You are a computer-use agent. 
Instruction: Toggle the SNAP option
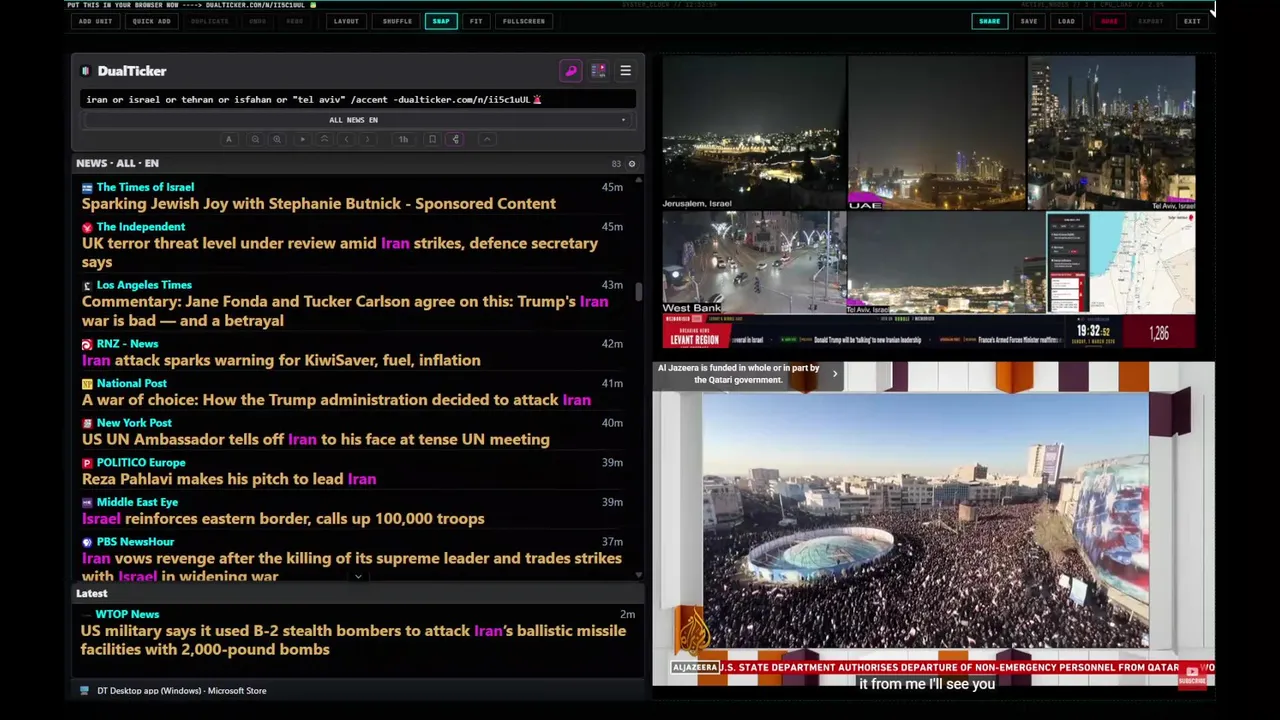click(x=441, y=21)
